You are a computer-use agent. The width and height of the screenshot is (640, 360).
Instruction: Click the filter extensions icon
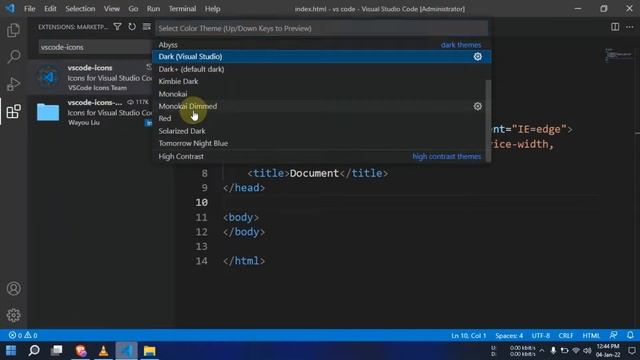(117, 27)
